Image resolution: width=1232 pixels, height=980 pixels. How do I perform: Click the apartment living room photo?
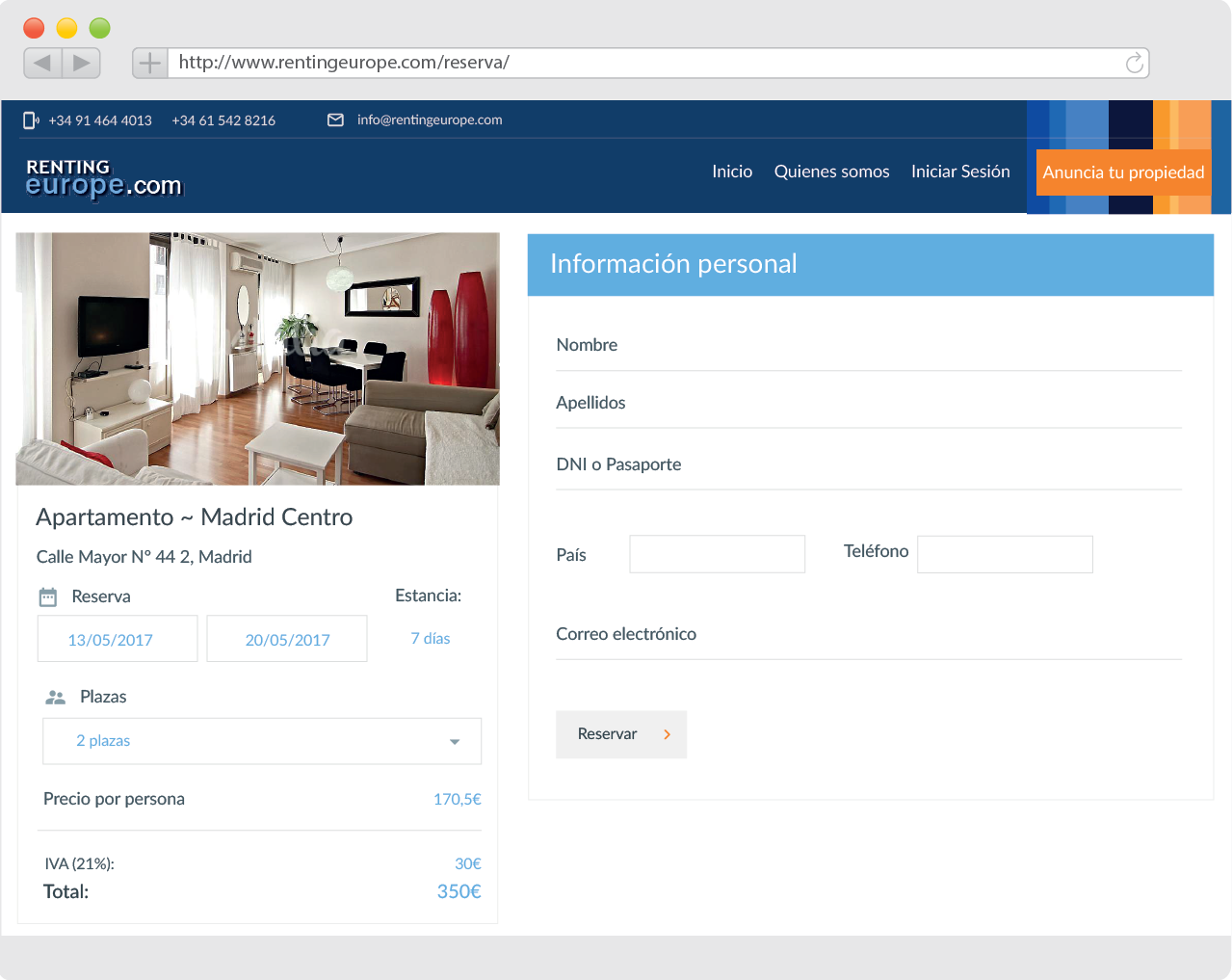click(x=258, y=358)
